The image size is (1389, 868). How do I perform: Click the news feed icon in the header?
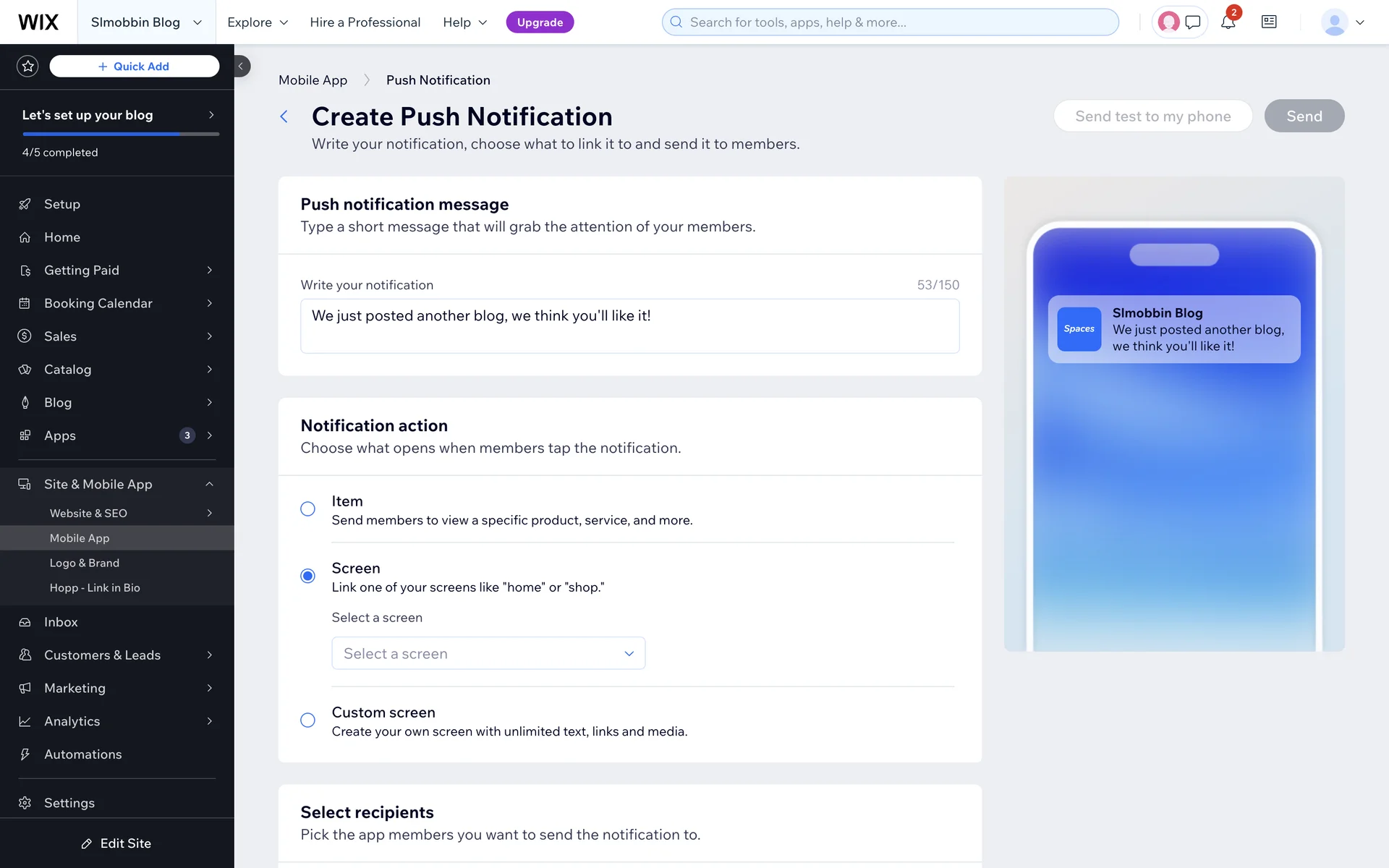coord(1269,22)
